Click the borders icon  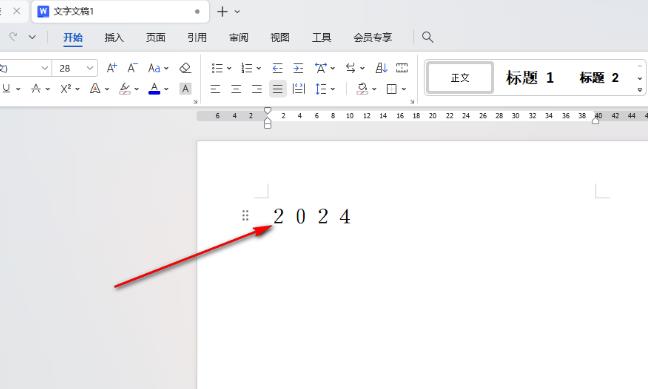tap(392, 89)
